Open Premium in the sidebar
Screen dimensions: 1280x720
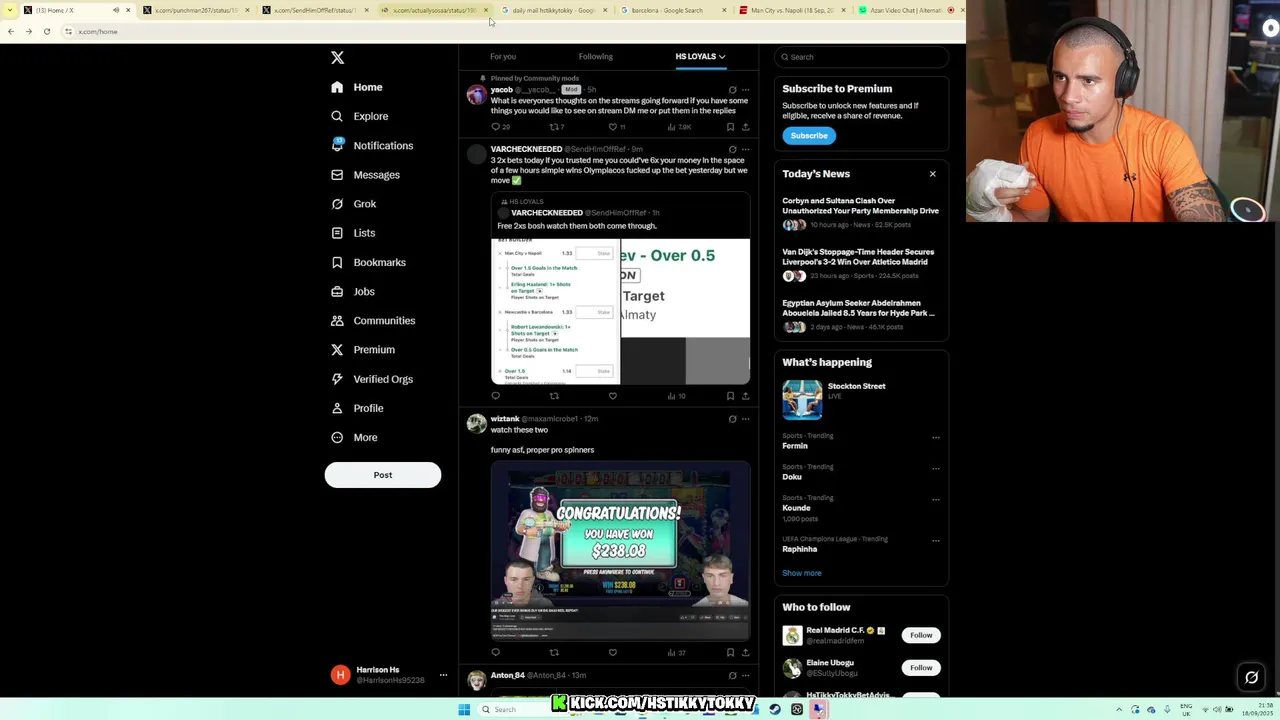pos(362,350)
